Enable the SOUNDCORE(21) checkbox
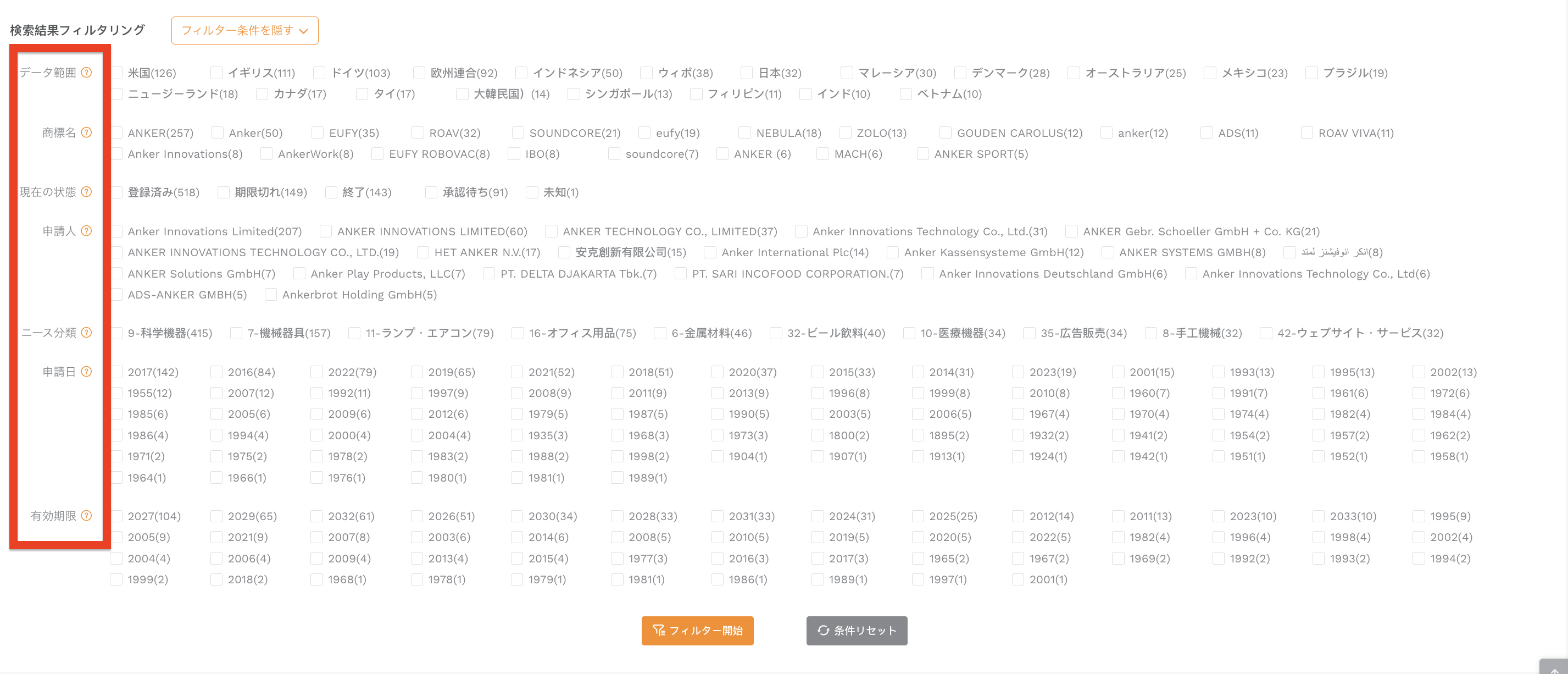The height and width of the screenshot is (674, 1568). (518, 132)
